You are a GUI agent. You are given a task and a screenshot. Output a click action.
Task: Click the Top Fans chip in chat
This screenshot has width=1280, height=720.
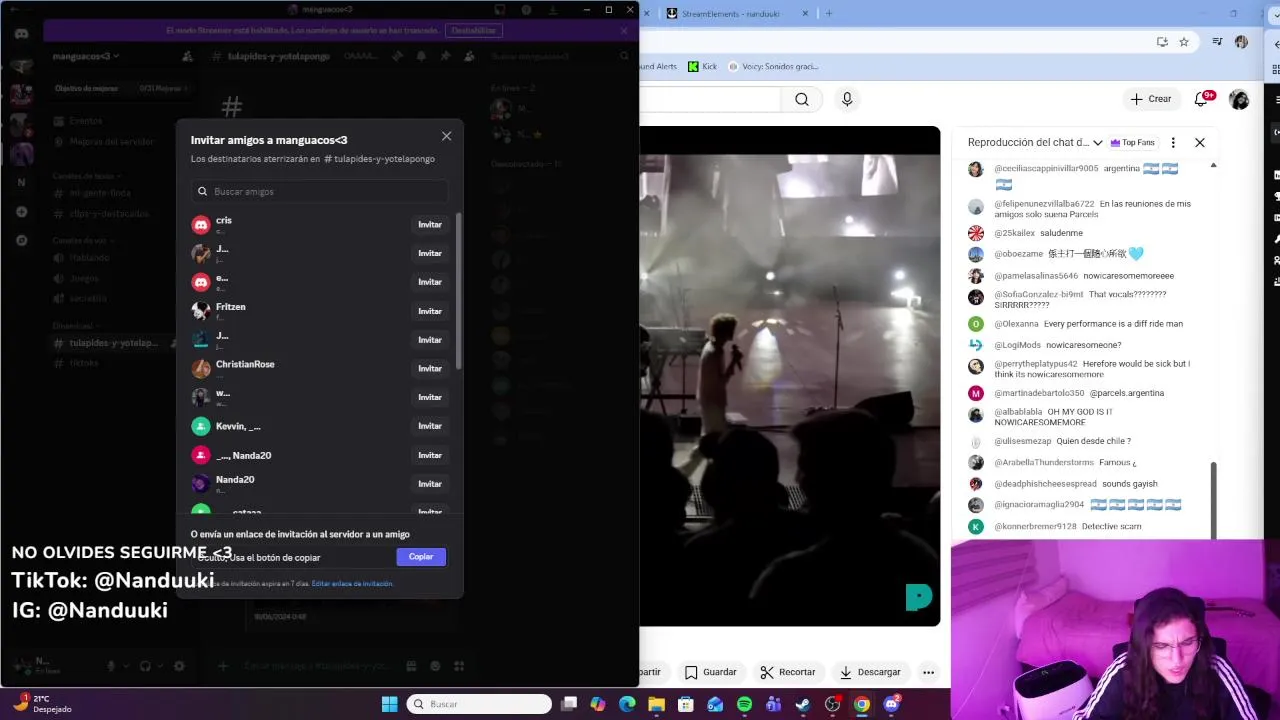[1133, 142]
